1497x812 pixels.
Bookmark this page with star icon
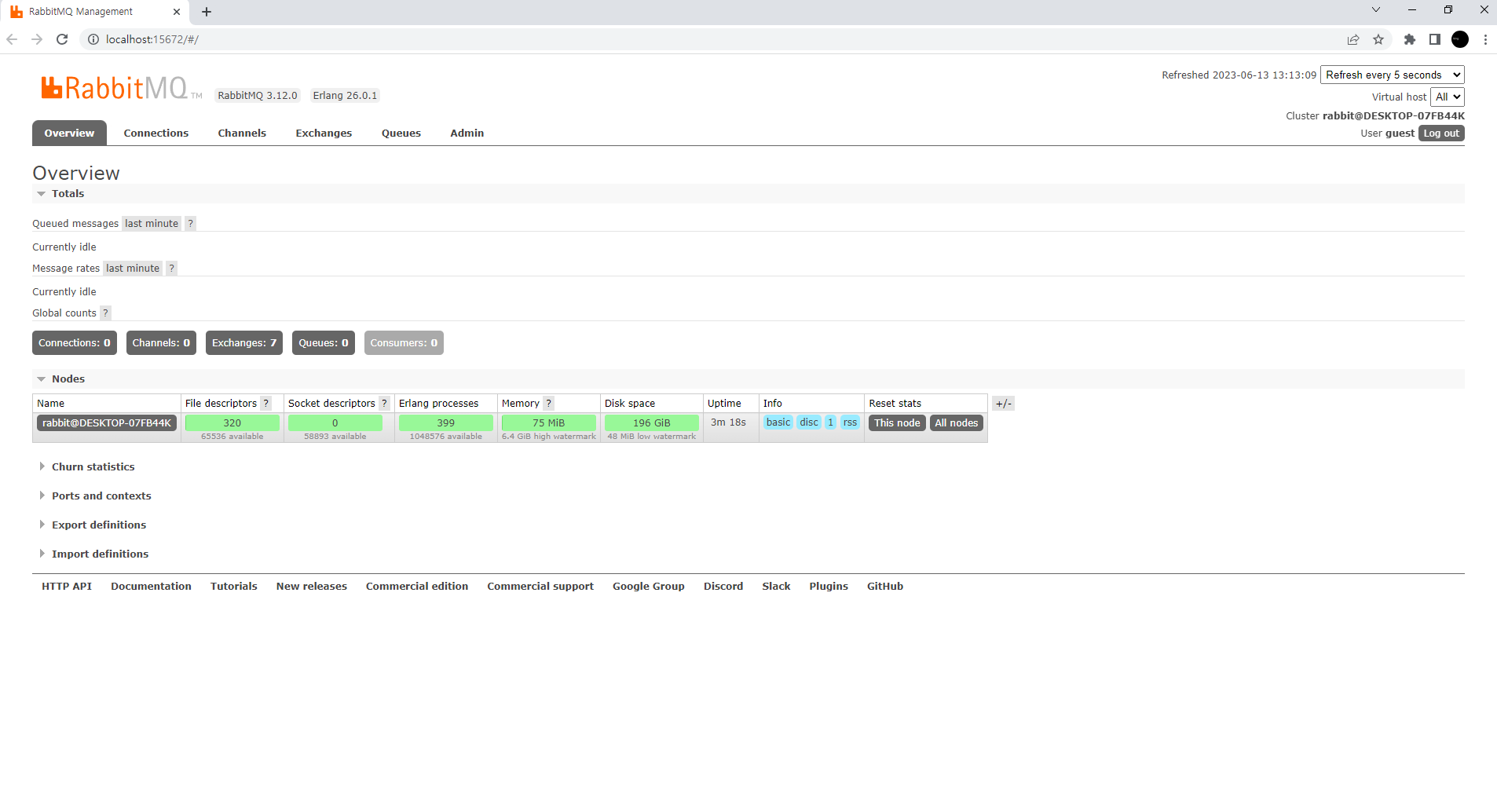coord(1378,39)
